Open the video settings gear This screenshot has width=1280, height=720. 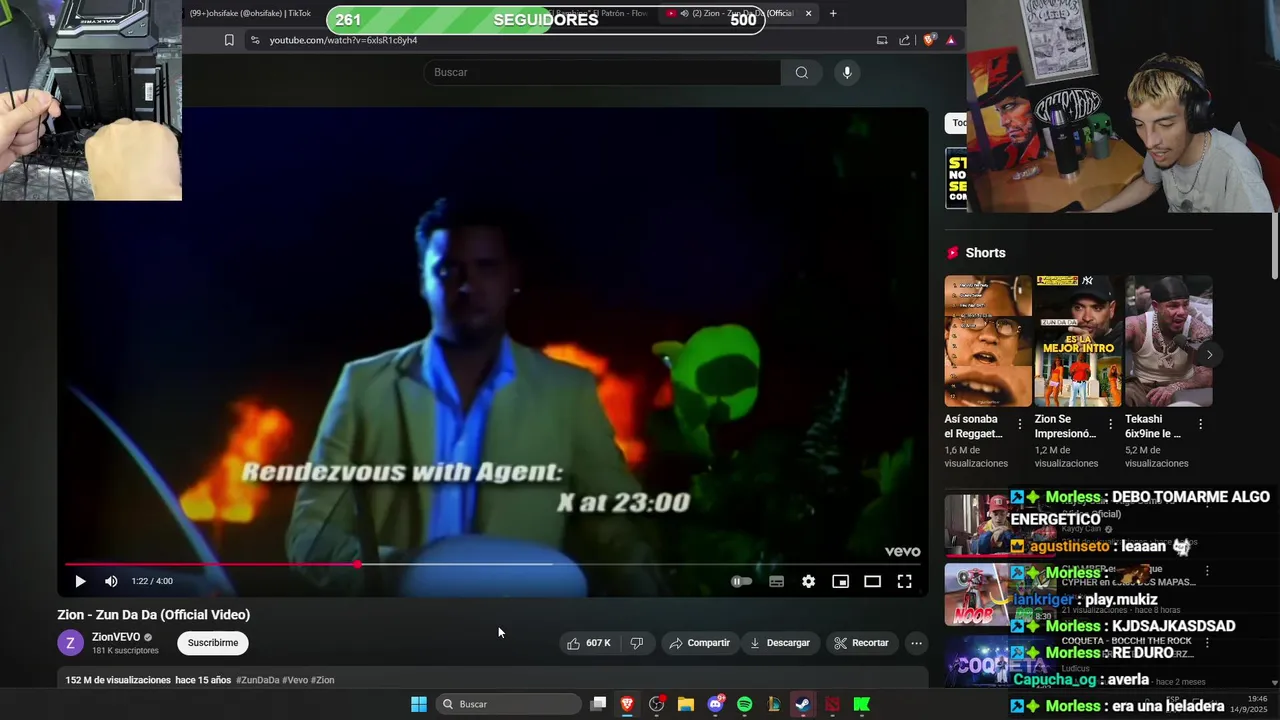click(x=808, y=581)
